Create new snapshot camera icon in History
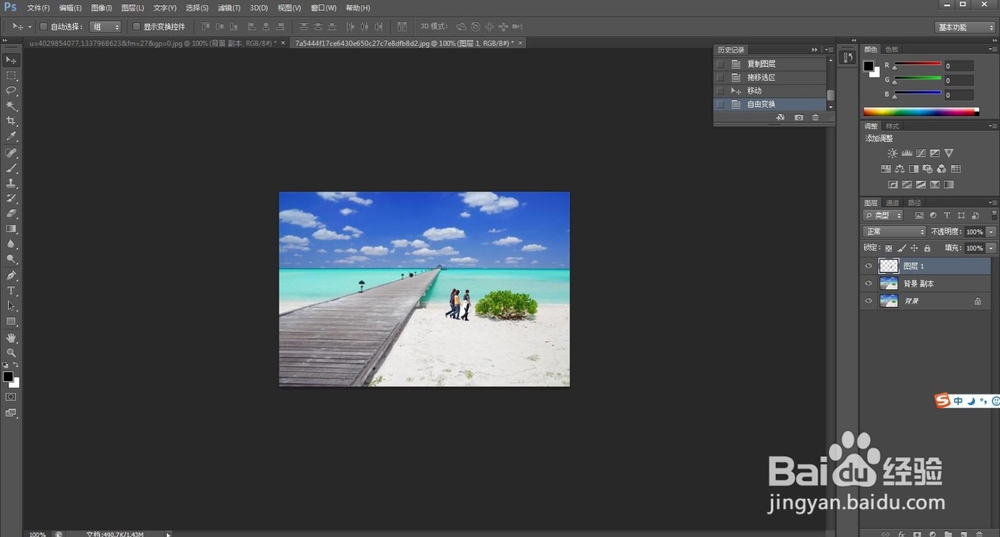This screenshot has height=537, width=1000. [x=798, y=117]
